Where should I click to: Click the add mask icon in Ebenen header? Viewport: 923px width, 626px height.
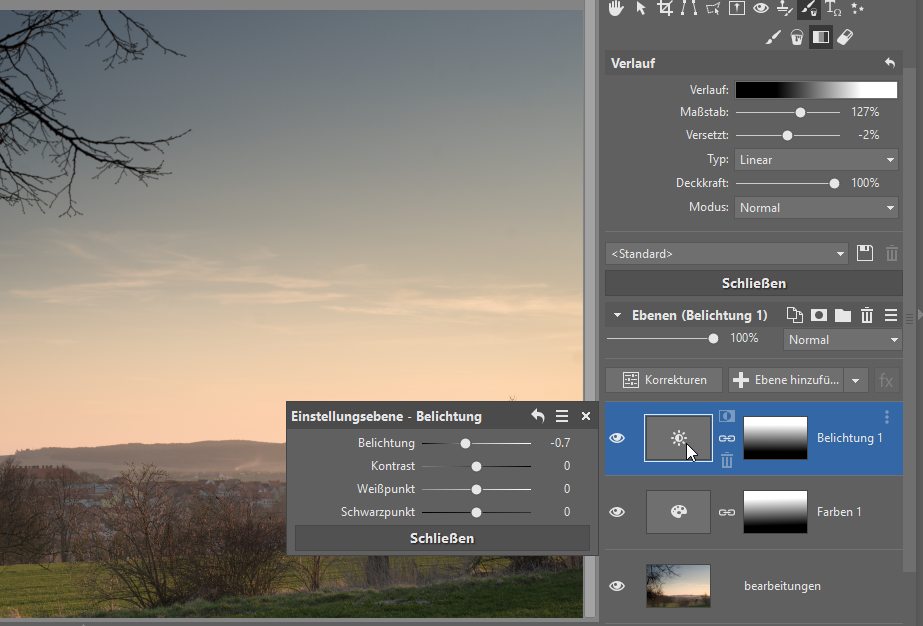tap(819, 315)
